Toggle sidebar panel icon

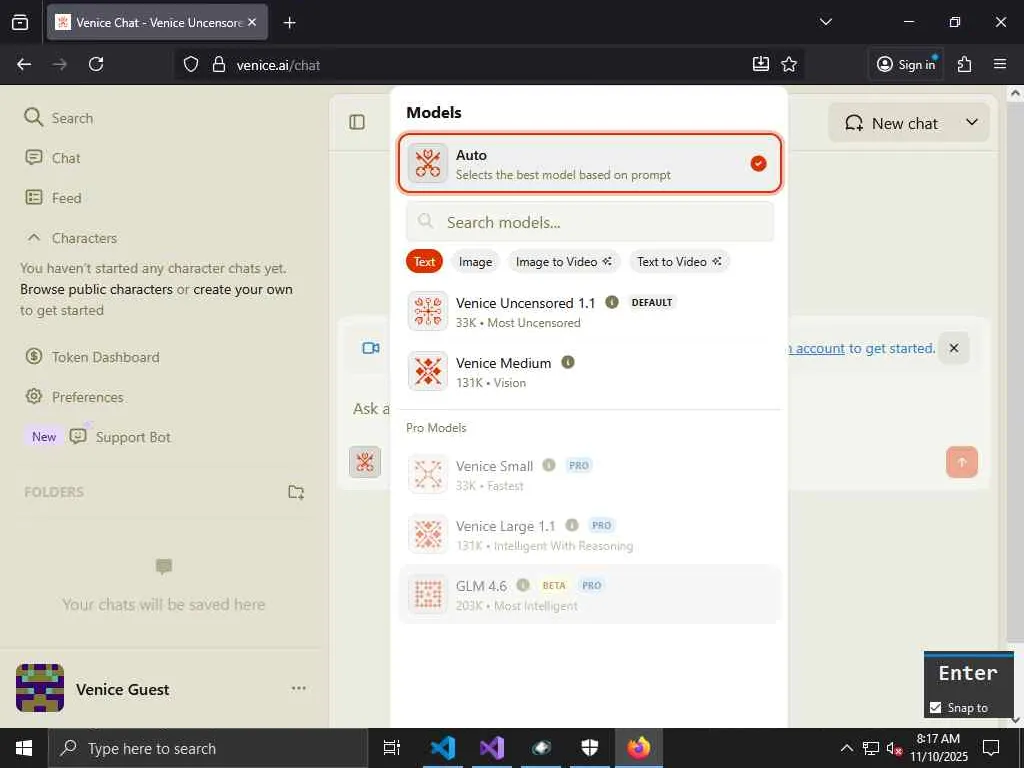(357, 122)
